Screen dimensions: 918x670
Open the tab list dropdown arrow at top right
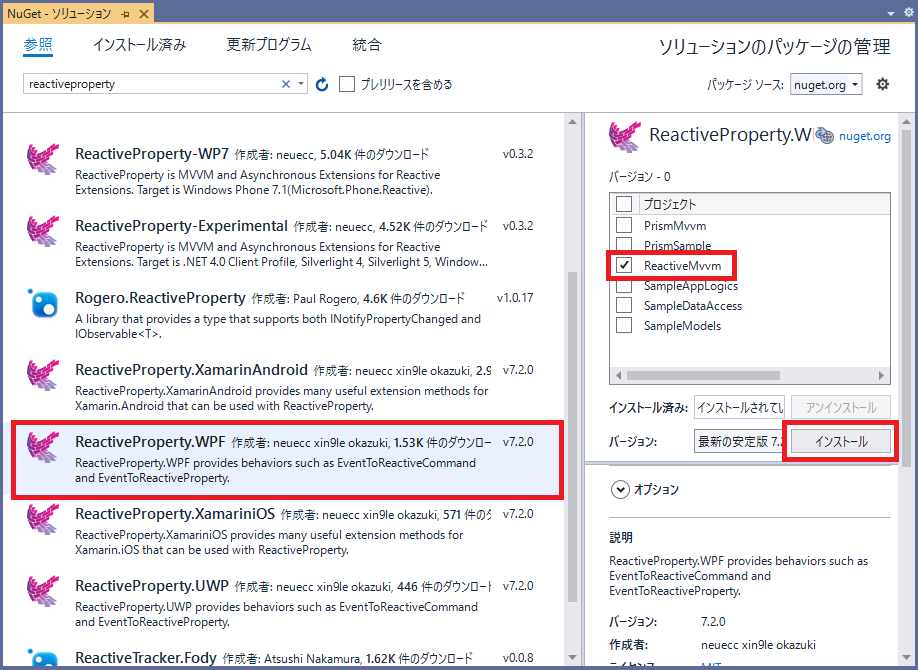890,13
